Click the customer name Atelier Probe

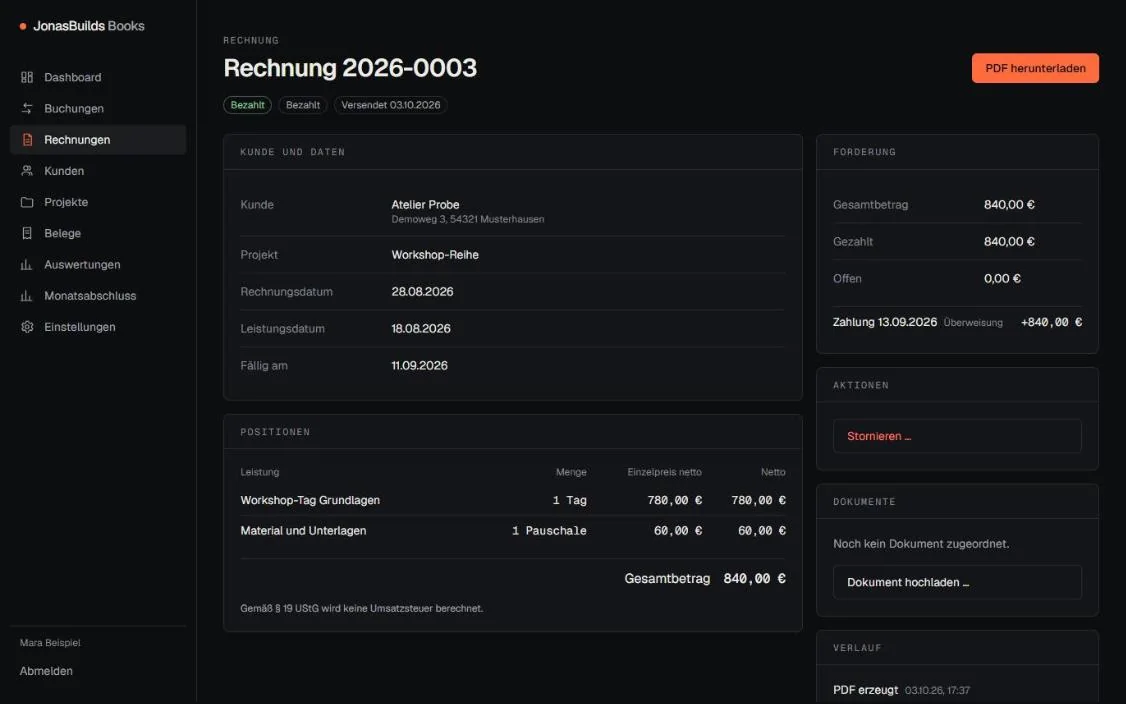425,205
